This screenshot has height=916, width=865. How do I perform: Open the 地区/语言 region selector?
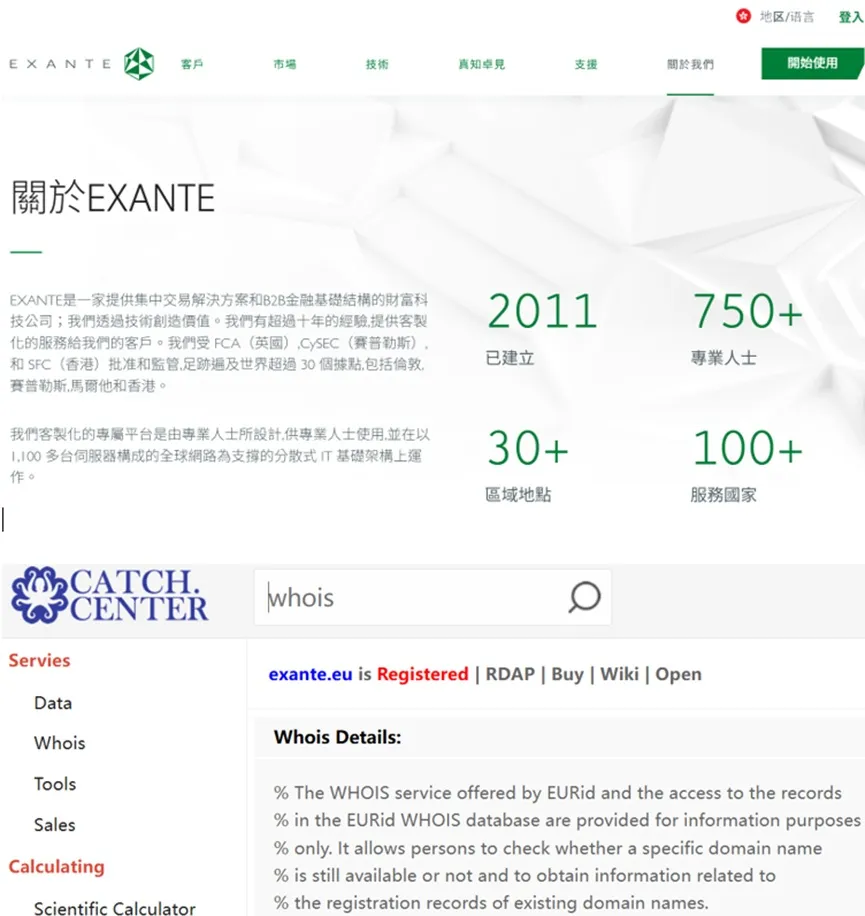tap(786, 17)
